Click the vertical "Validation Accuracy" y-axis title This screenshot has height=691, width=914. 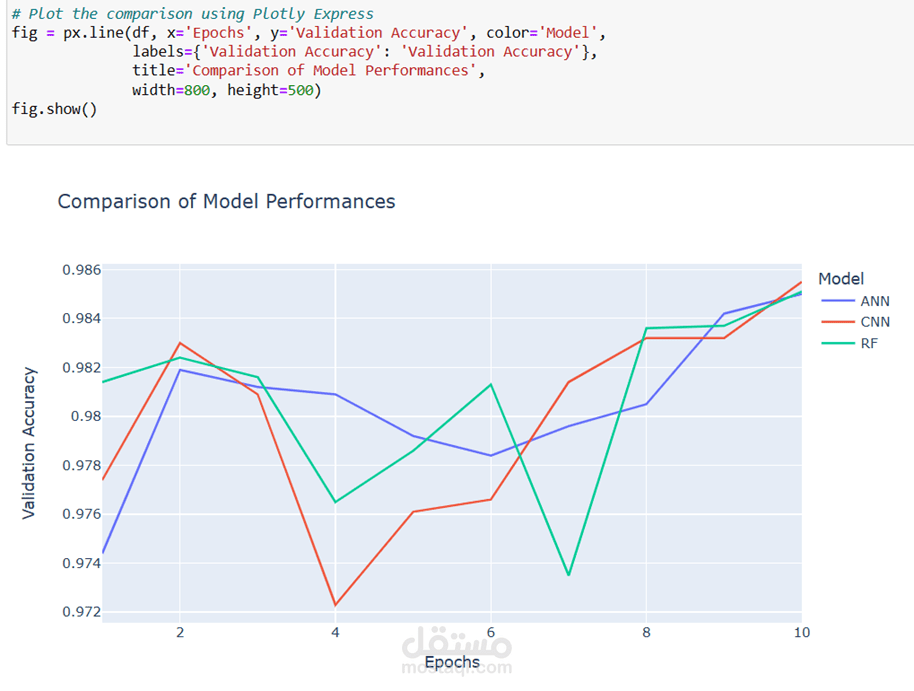(x=29, y=442)
